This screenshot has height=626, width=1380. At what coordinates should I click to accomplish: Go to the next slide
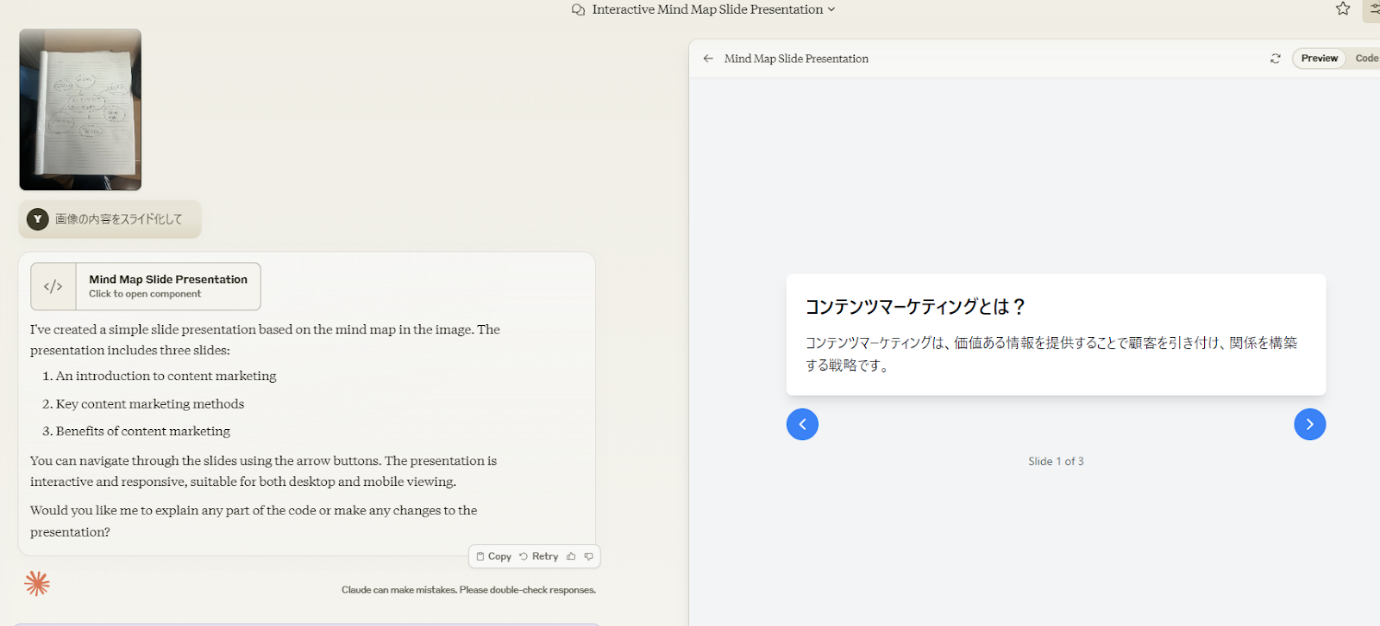click(1309, 424)
